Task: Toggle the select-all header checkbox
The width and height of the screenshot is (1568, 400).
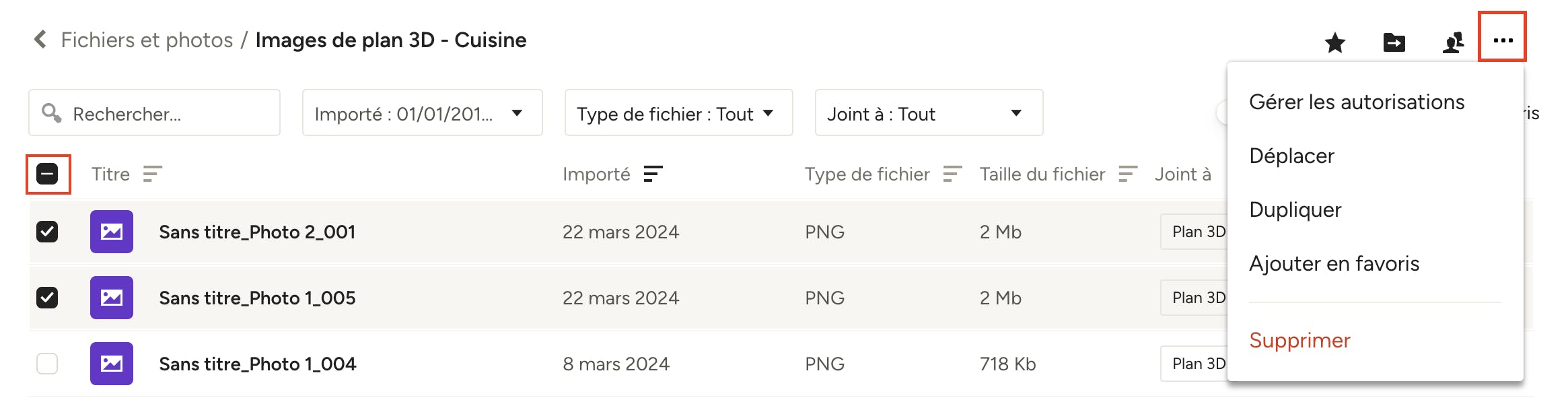Action: tap(47, 174)
